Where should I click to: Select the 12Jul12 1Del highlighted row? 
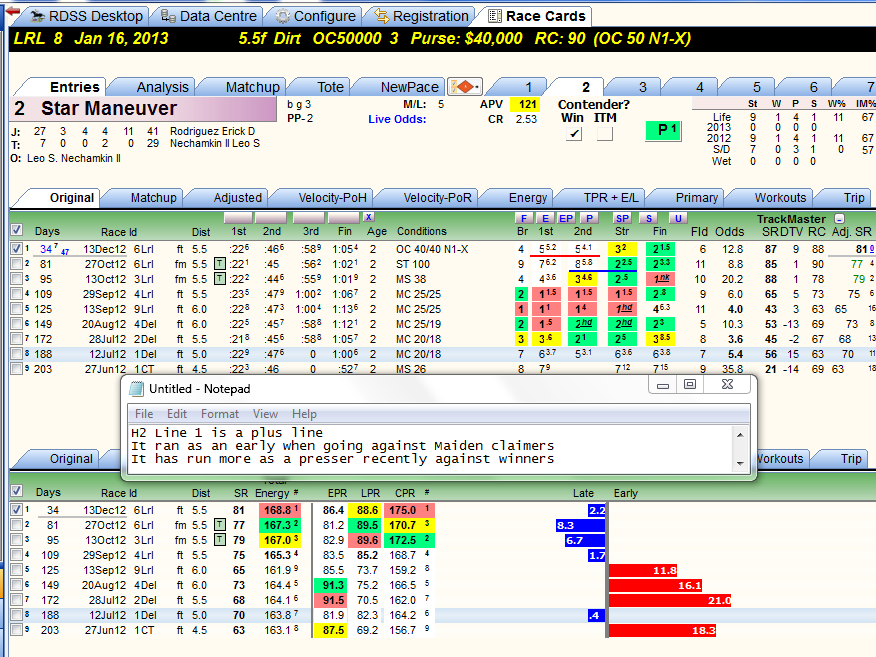[441, 354]
